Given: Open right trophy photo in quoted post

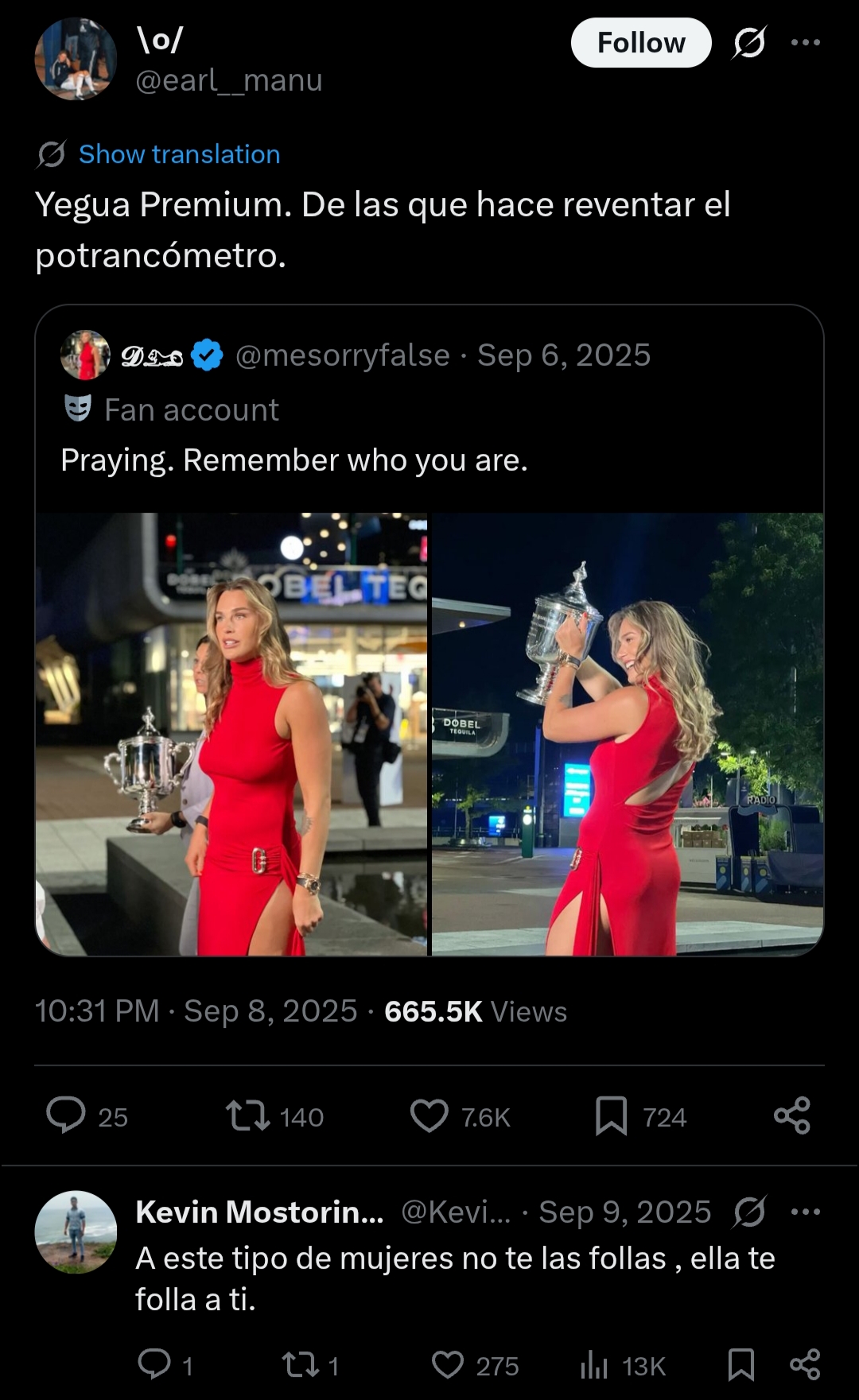Looking at the screenshot, I should point(628,734).
